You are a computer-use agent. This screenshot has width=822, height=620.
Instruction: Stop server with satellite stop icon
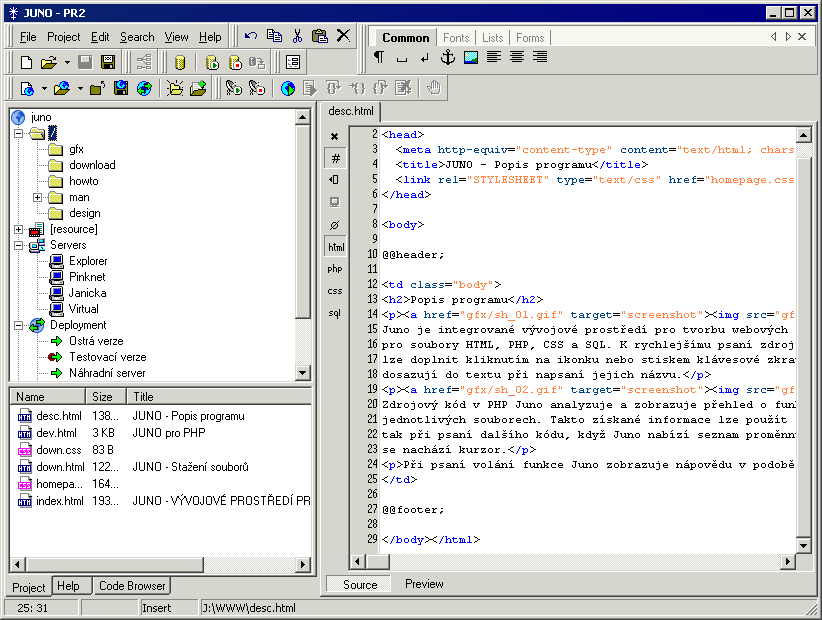coord(257,88)
